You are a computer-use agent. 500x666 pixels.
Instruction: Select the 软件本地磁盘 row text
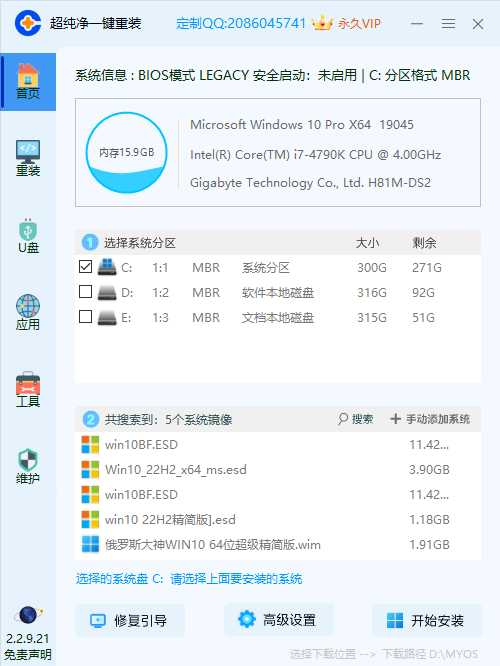point(278,293)
